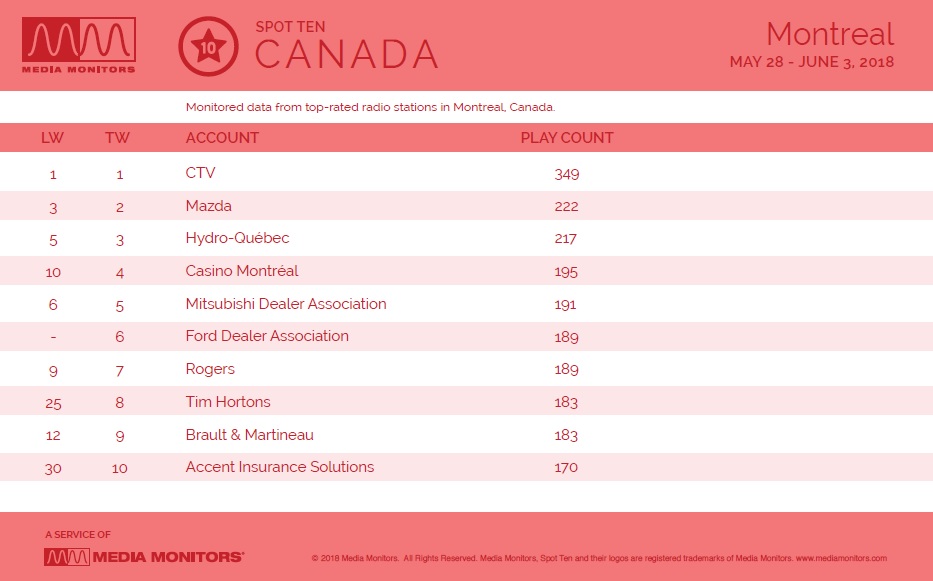Select Casino Montréal in the list

pos(242,271)
